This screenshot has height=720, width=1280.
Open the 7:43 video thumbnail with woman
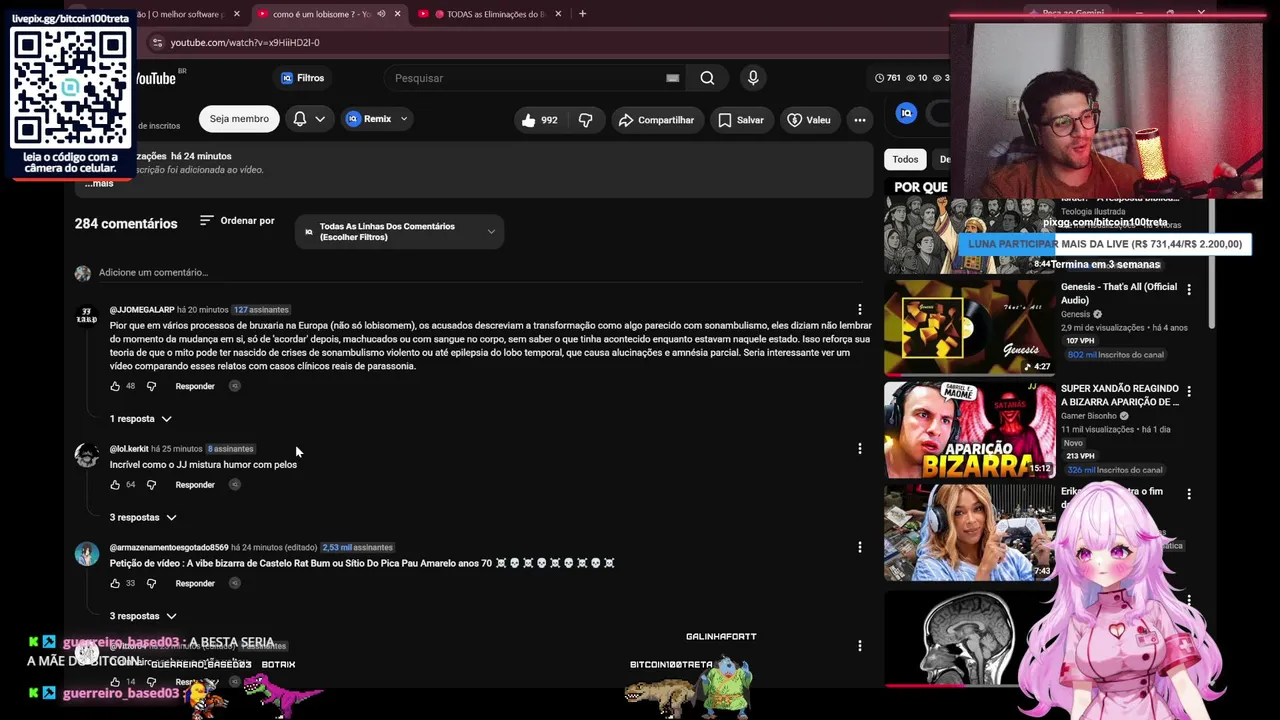969,533
